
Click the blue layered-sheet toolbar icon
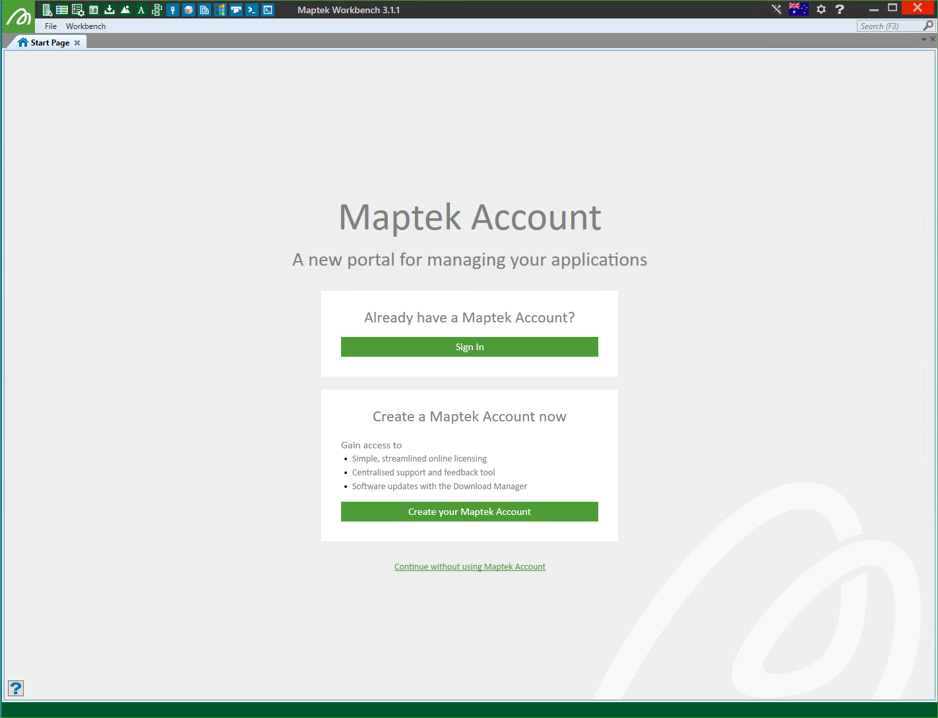205,10
